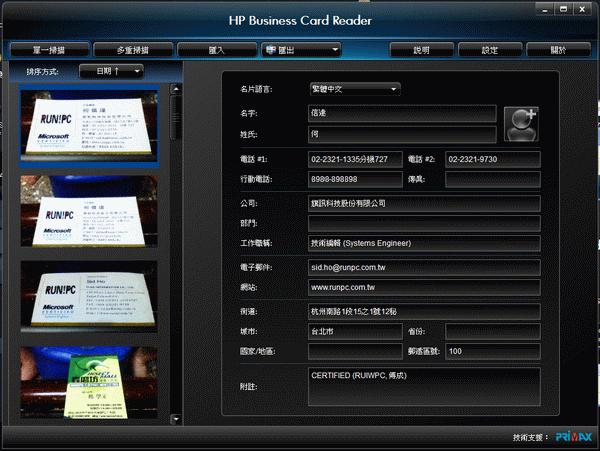Open the card language dropdown 繁體中文
The image size is (600, 451).
click(355, 89)
